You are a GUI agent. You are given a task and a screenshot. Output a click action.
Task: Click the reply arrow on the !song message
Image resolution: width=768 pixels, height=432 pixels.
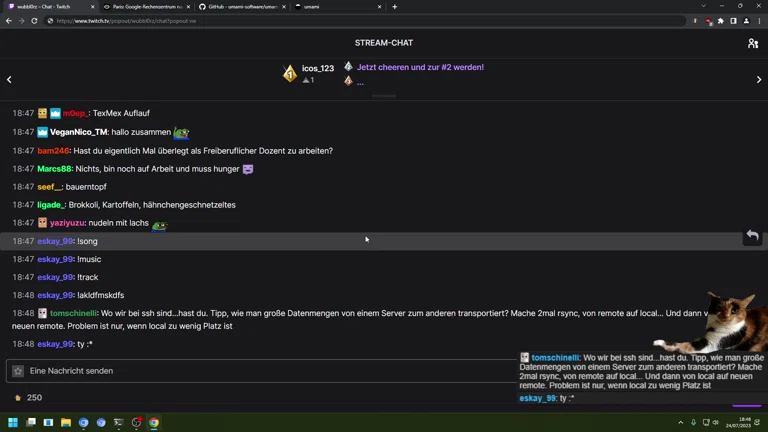coord(752,236)
